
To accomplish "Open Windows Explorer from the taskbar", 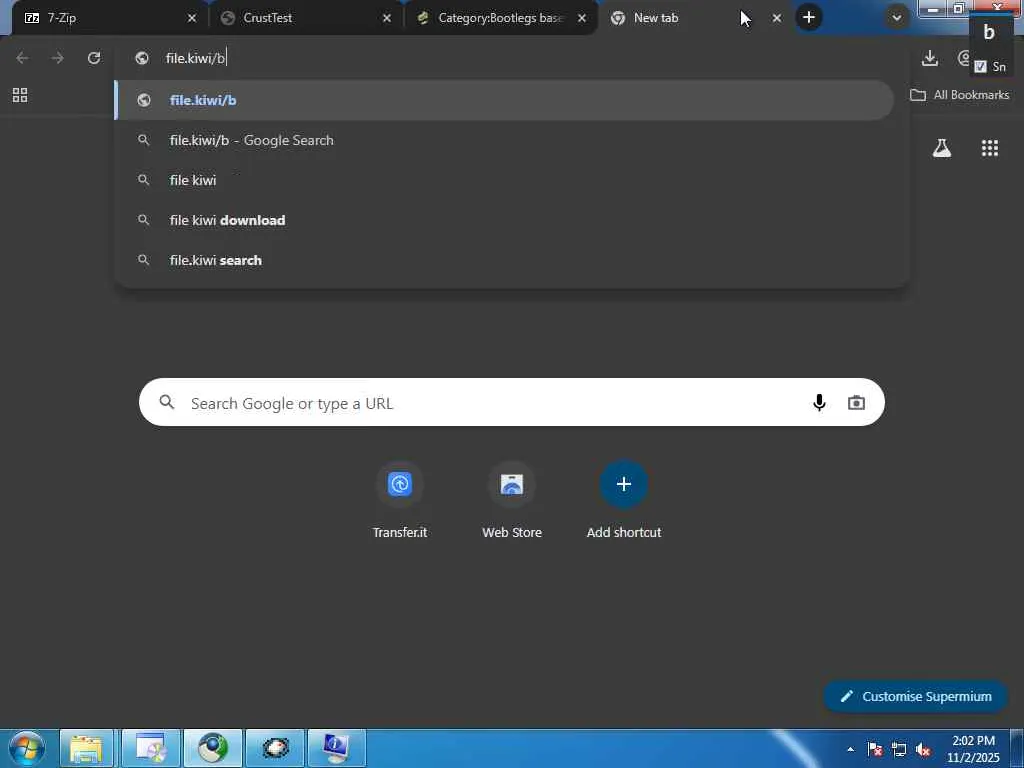I will click(x=87, y=748).
